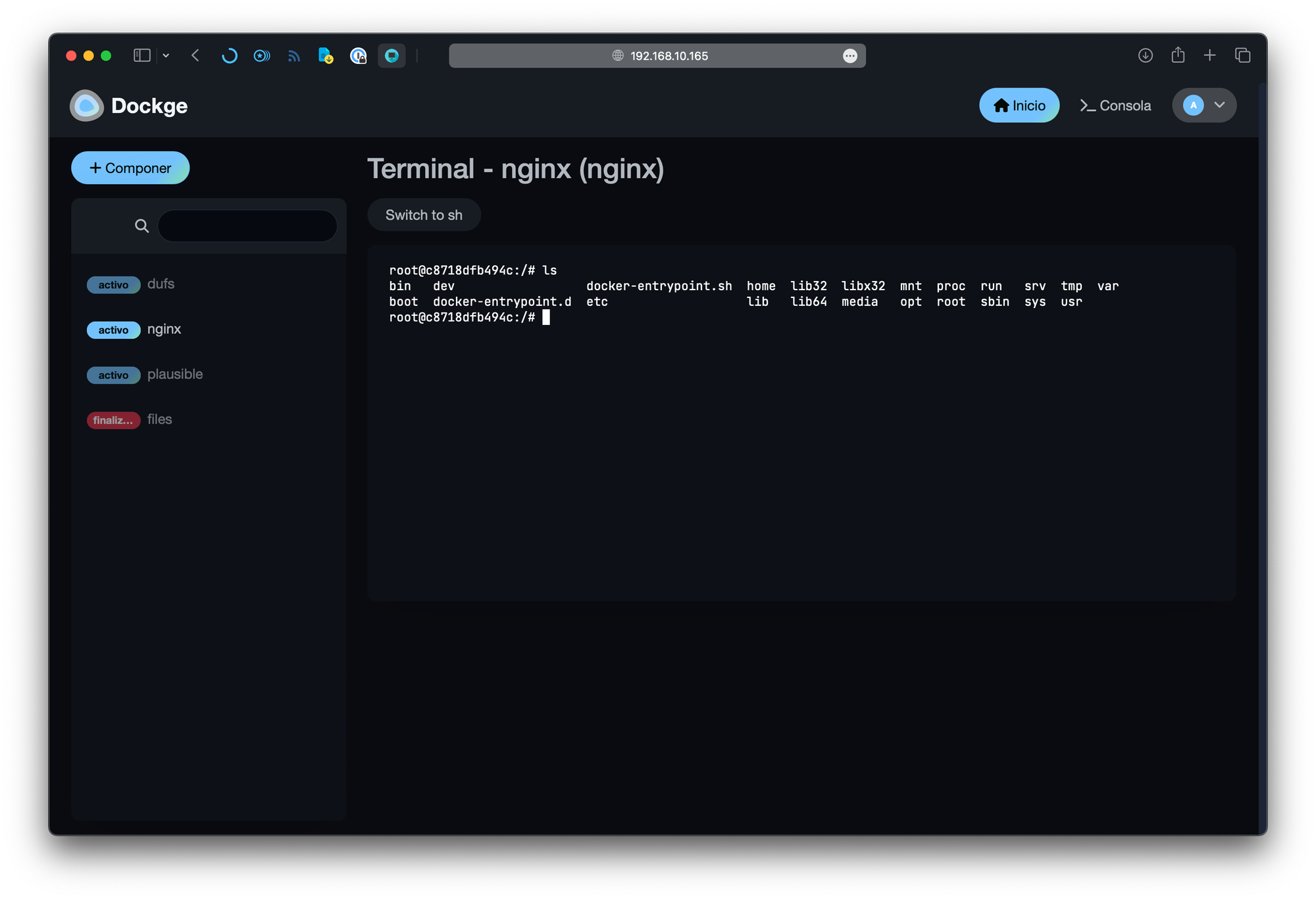Click the Switch to sh button
Screen dimensions: 1316x900
tap(424, 215)
